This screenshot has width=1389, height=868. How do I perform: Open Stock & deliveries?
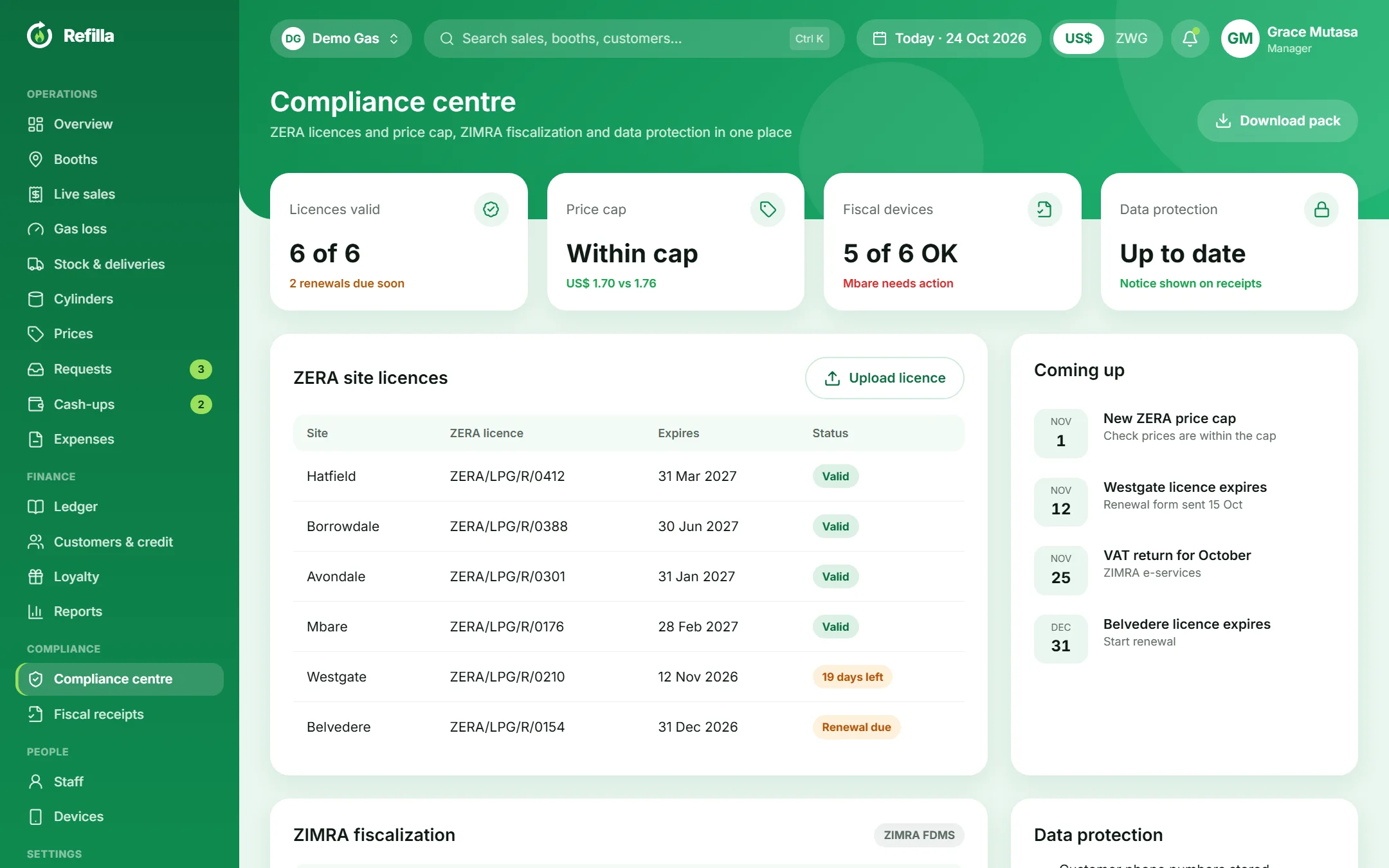[x=120, y=264]
